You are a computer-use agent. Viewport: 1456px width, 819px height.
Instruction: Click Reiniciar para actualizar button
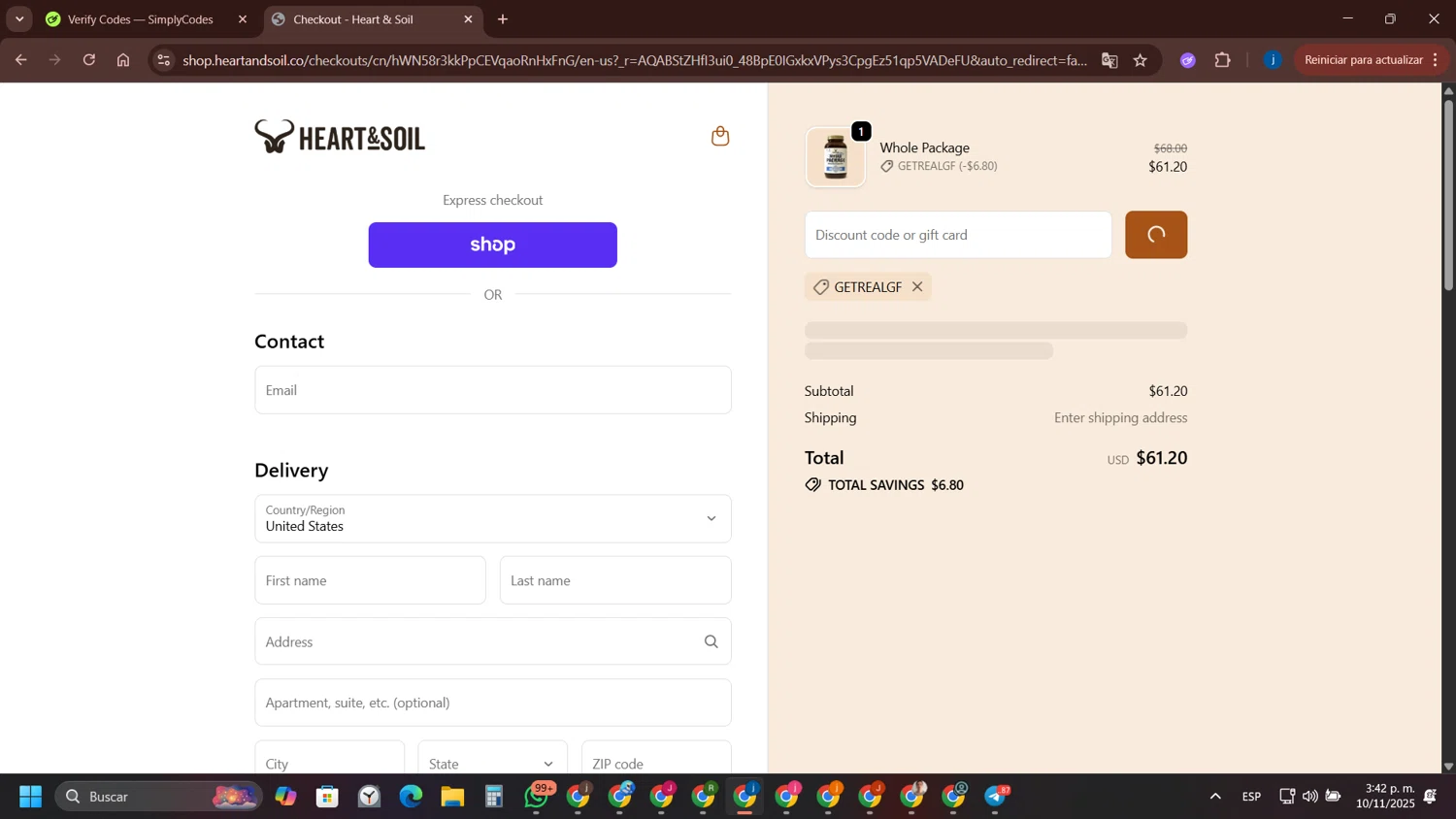click(x=1372, y=60)
